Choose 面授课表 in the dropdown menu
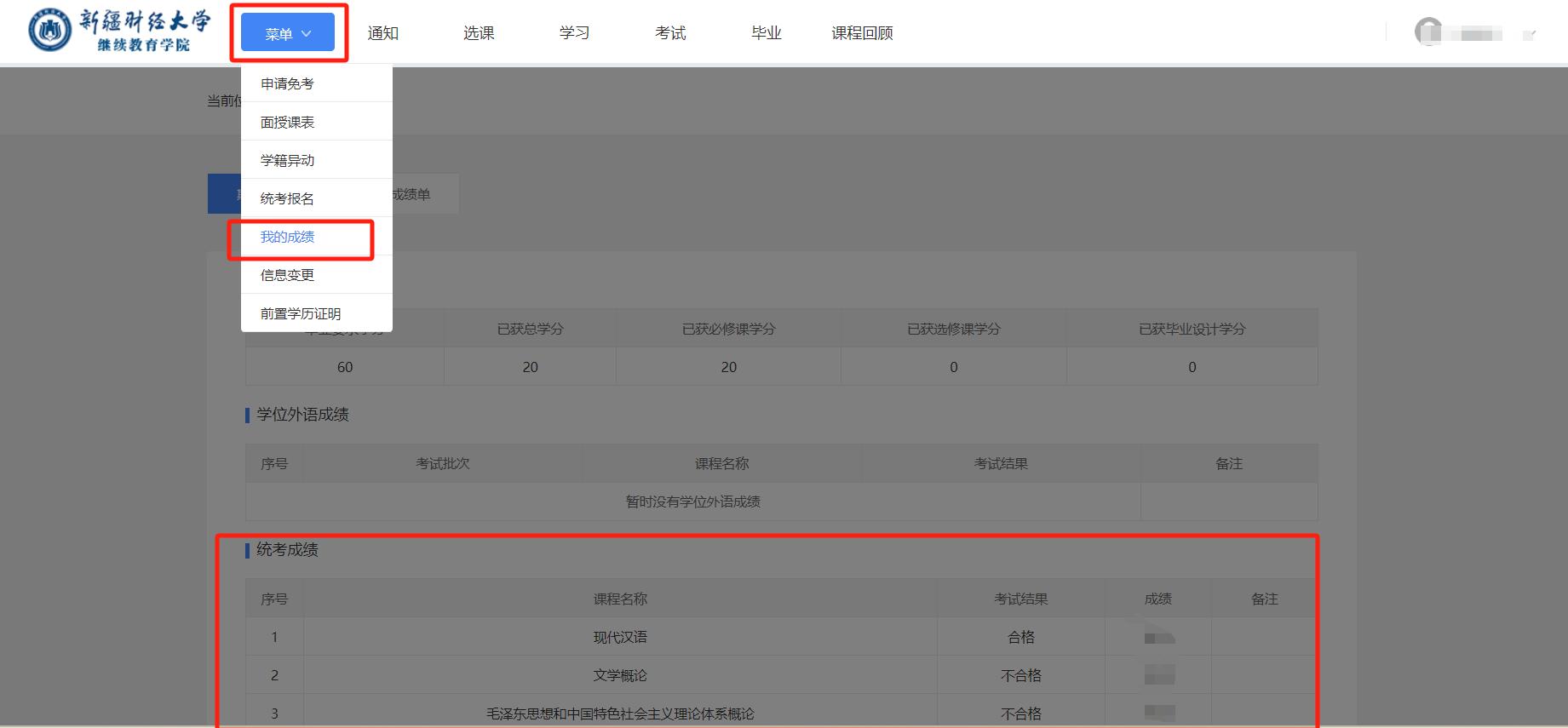This screenshot has height=728, width=1568. (x=287, y=122)
